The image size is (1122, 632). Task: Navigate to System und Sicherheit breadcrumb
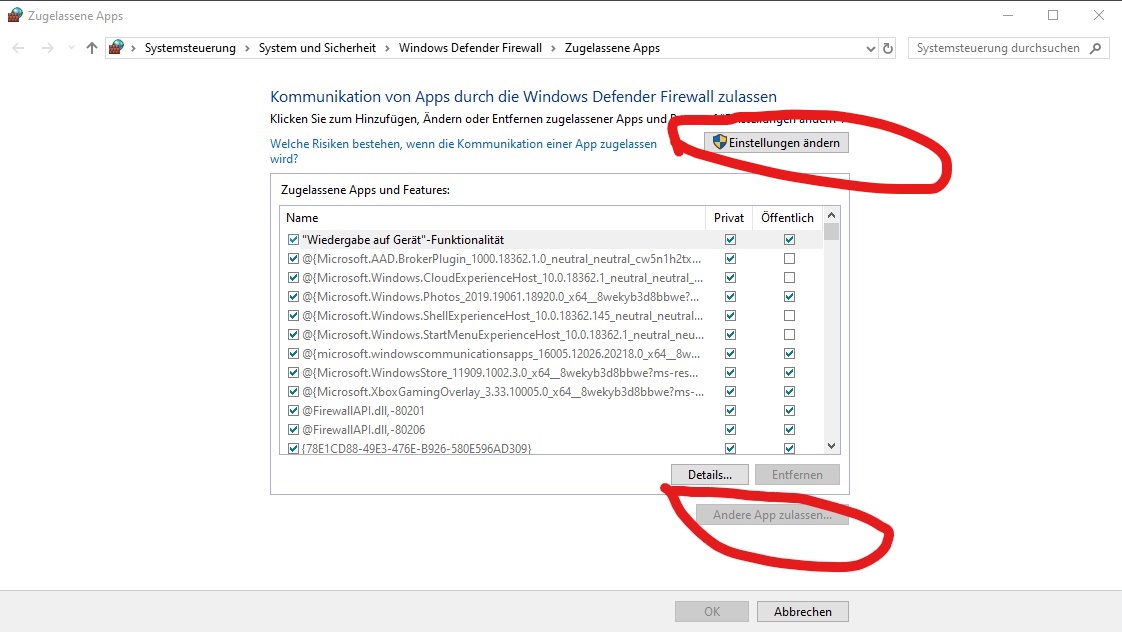click(x=317, y=48)
